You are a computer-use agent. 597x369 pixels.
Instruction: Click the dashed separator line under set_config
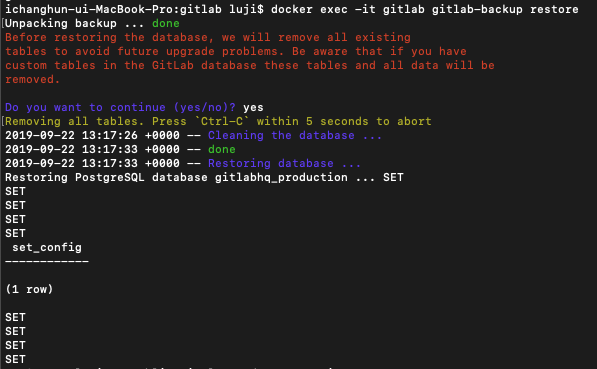pyautogui.click(x=47, y=262)
